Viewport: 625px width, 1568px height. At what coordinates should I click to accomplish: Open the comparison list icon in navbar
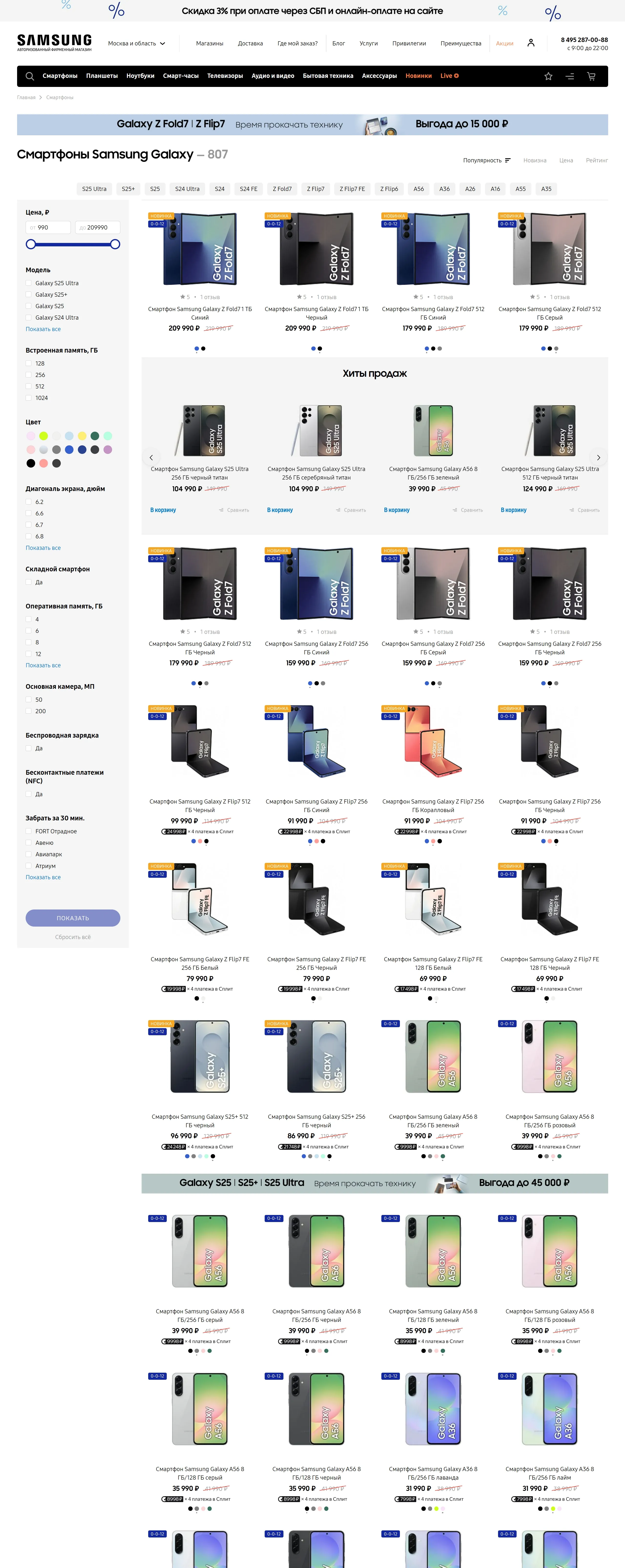[570, 76]
